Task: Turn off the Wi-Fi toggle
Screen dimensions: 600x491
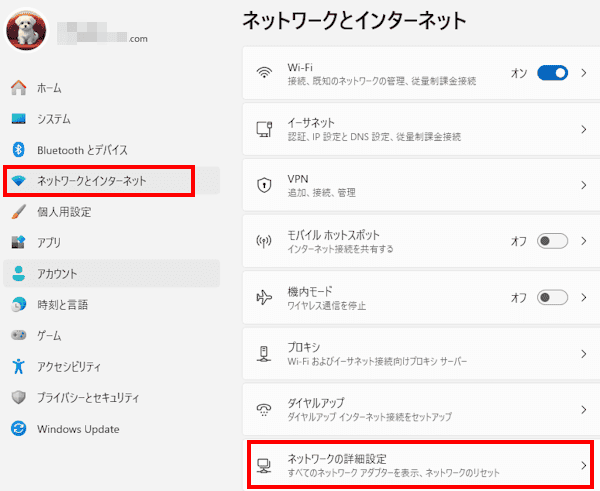Action: [x=552, y=73]
